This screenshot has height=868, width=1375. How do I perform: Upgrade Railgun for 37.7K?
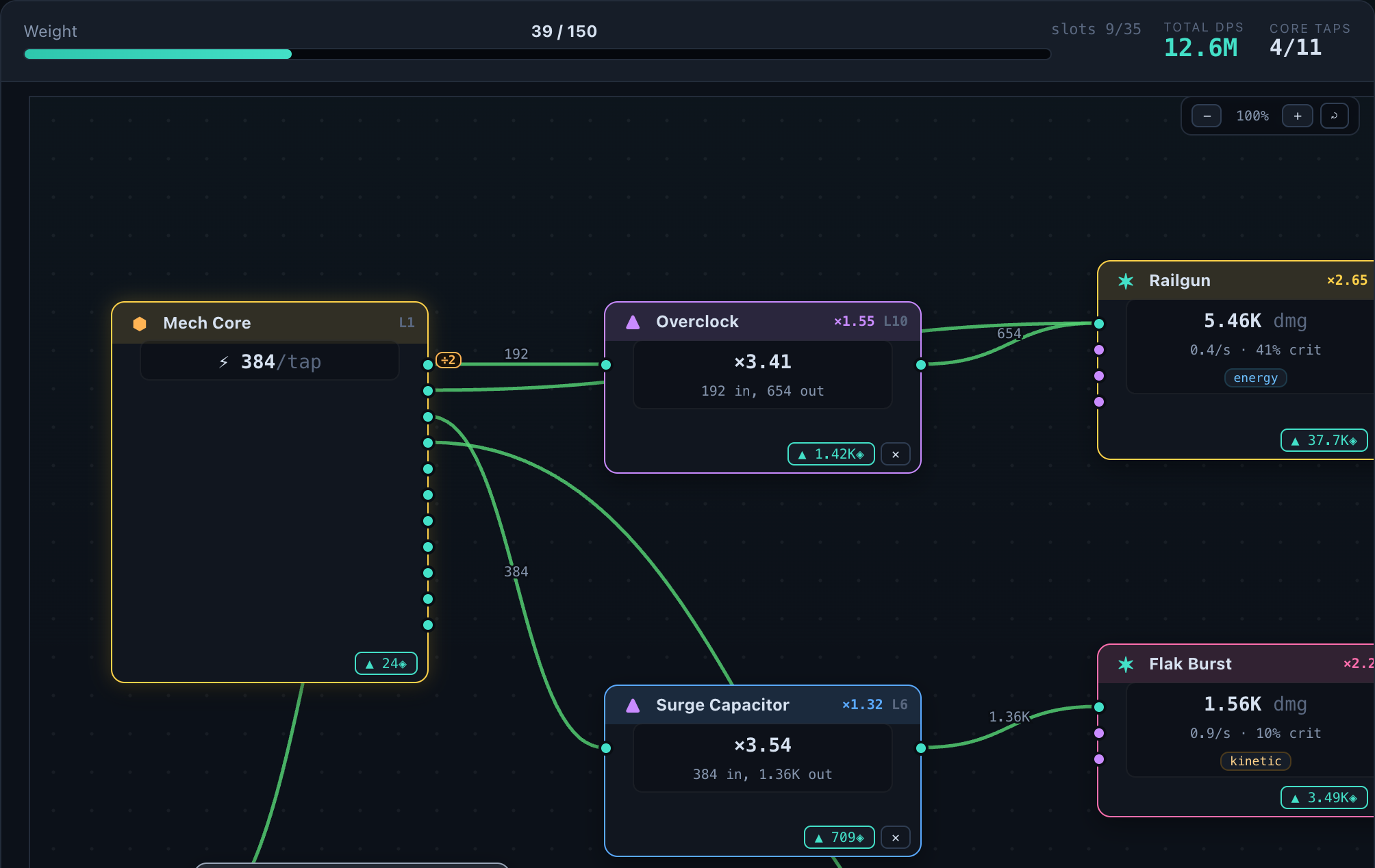(1324, 440)
